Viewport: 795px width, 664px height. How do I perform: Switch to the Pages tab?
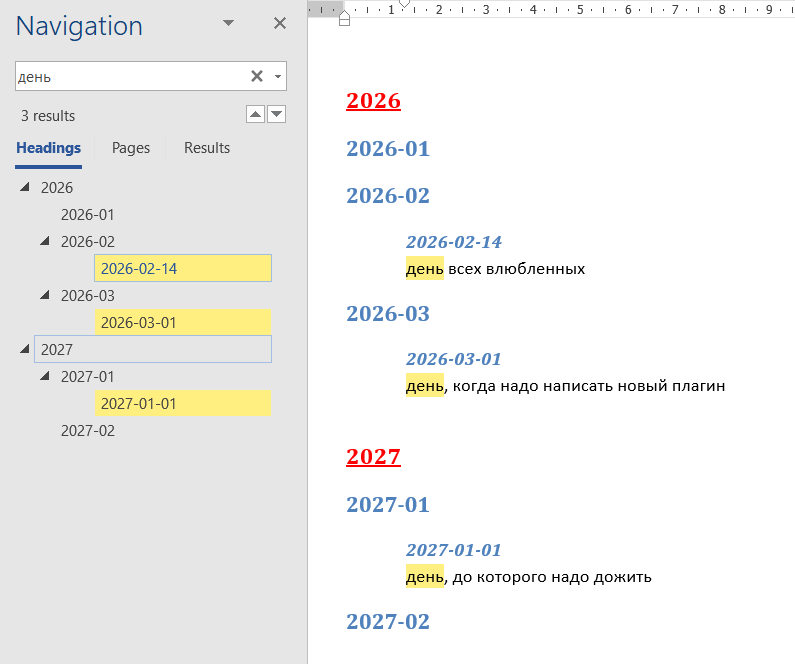point(131,148)
